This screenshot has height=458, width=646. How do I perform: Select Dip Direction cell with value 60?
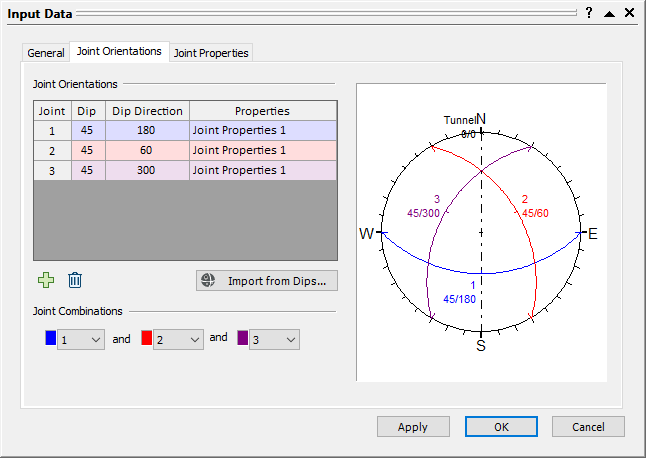point(147,150)
